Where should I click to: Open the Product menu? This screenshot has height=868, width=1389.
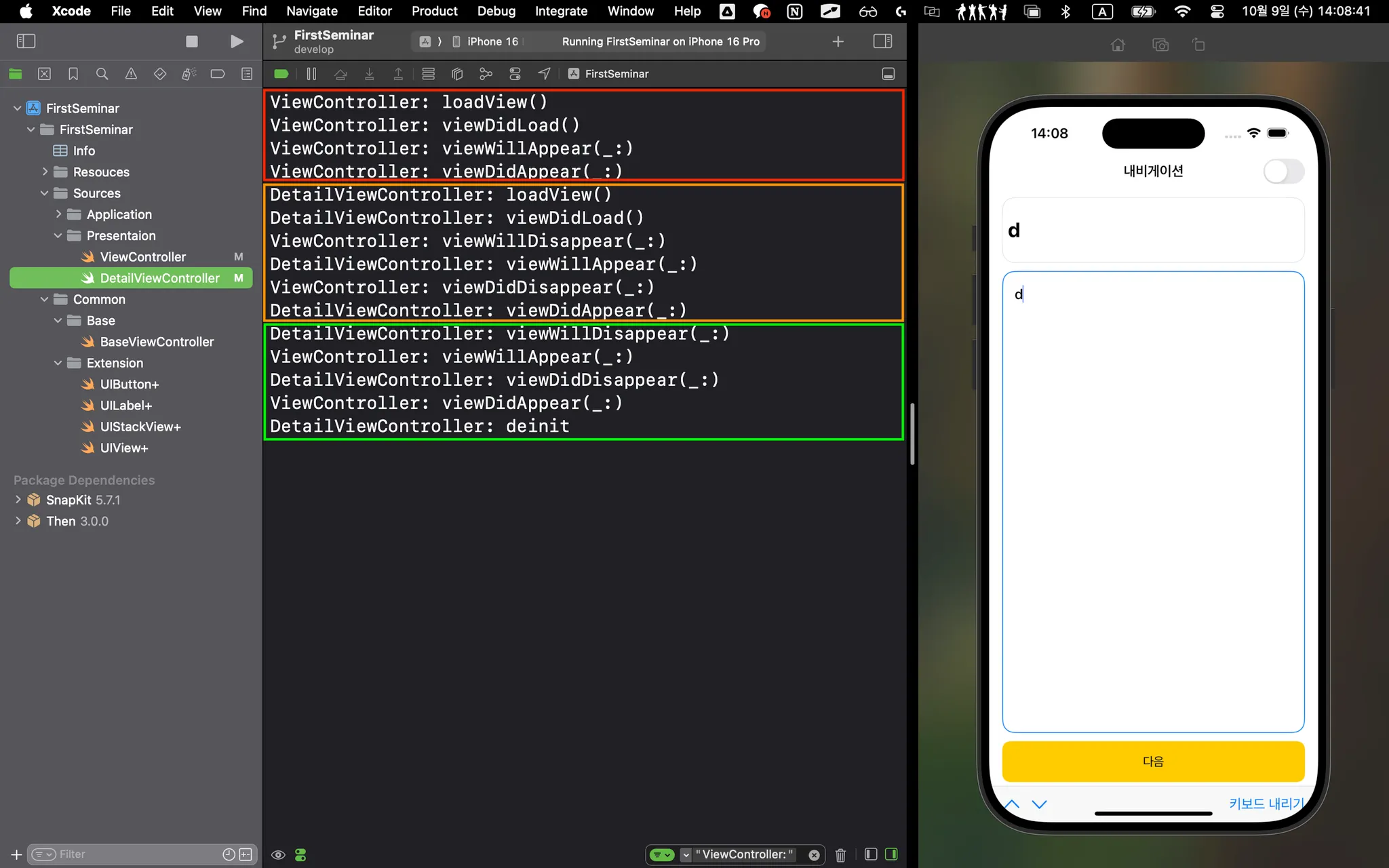pos(434,11)
